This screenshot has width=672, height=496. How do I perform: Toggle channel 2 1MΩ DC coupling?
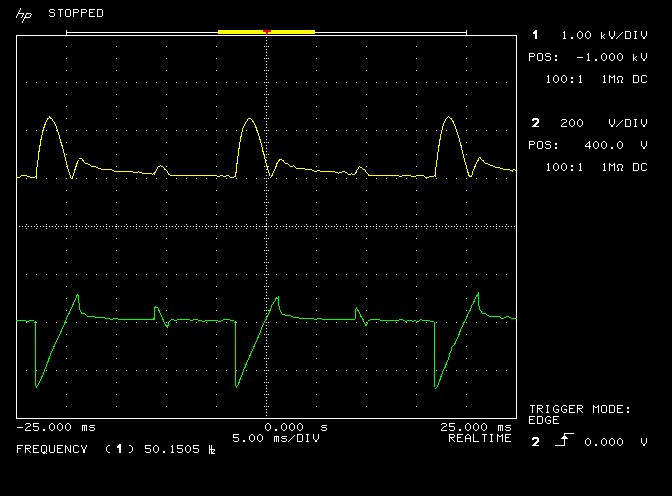point(624,167)
